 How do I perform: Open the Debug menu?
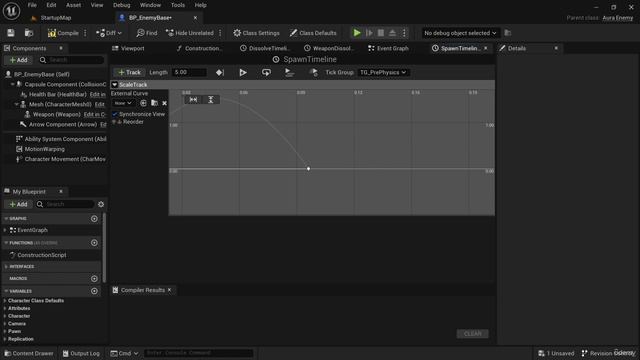pos(122,5)
